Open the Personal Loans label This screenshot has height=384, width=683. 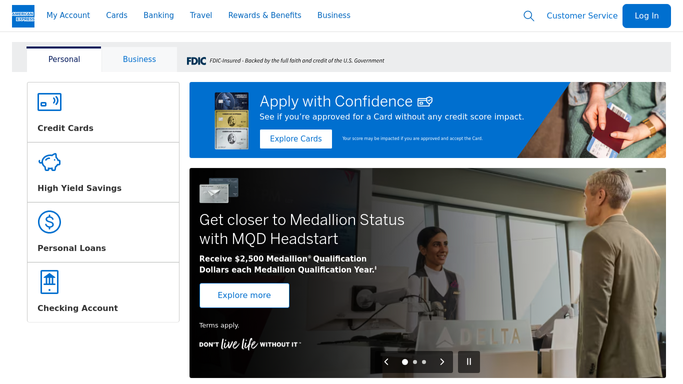71,248
